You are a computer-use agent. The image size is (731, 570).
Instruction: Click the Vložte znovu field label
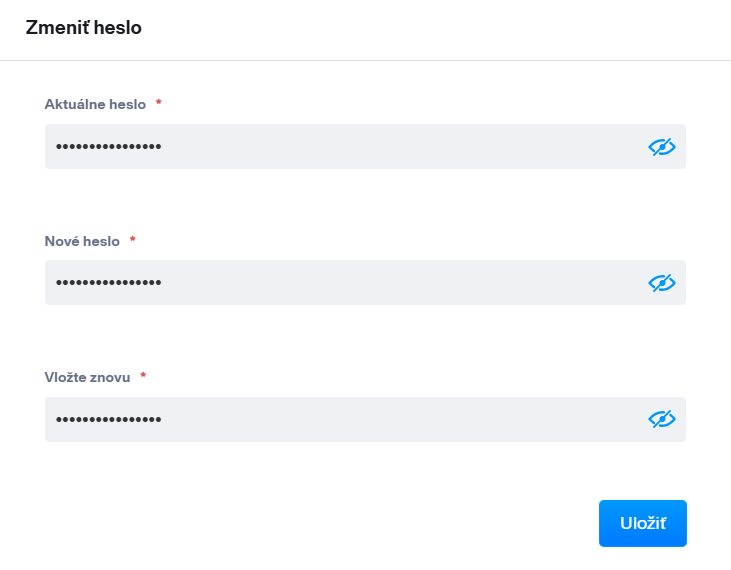89,377
